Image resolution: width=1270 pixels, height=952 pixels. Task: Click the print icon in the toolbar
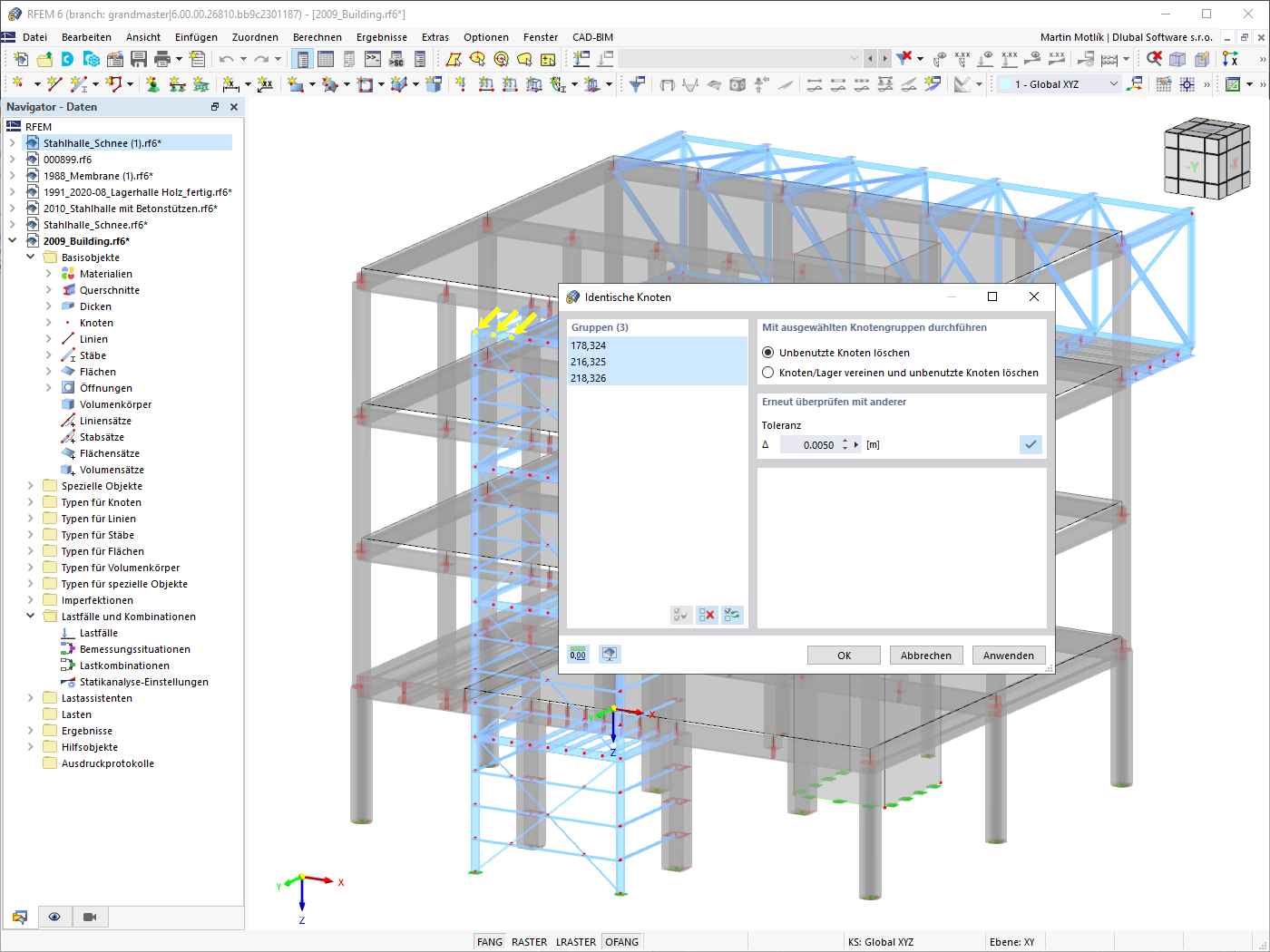pyautogui.click(x=162, y=59)
